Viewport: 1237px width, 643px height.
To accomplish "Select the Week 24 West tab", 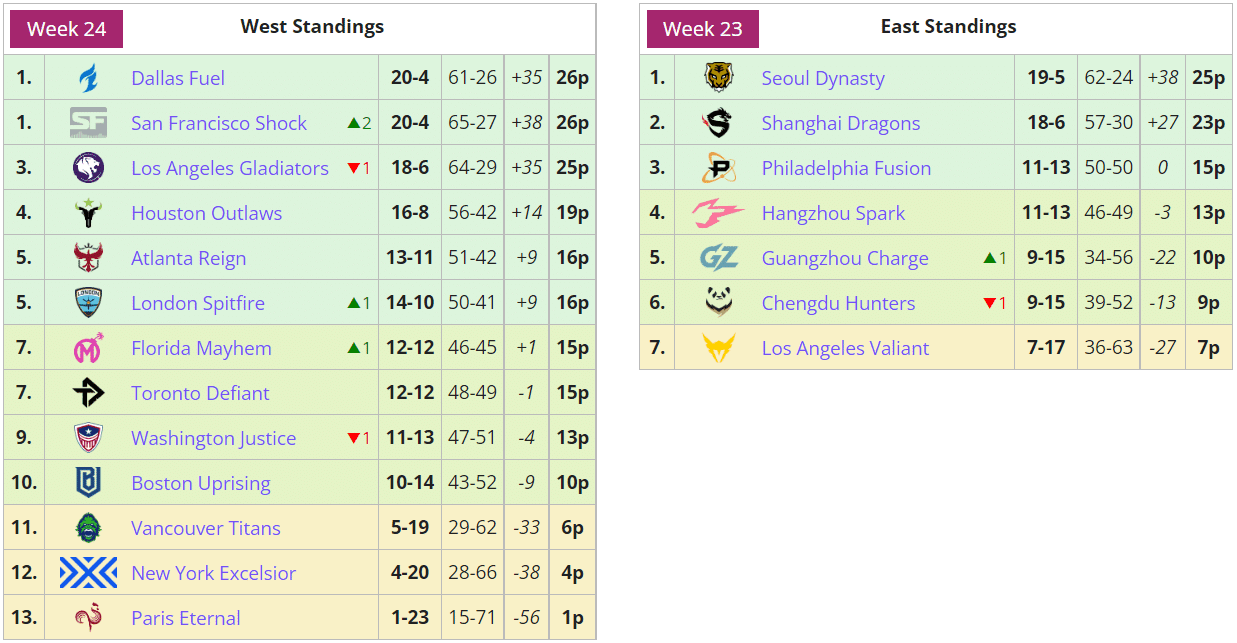I will (x=66, y=29).
